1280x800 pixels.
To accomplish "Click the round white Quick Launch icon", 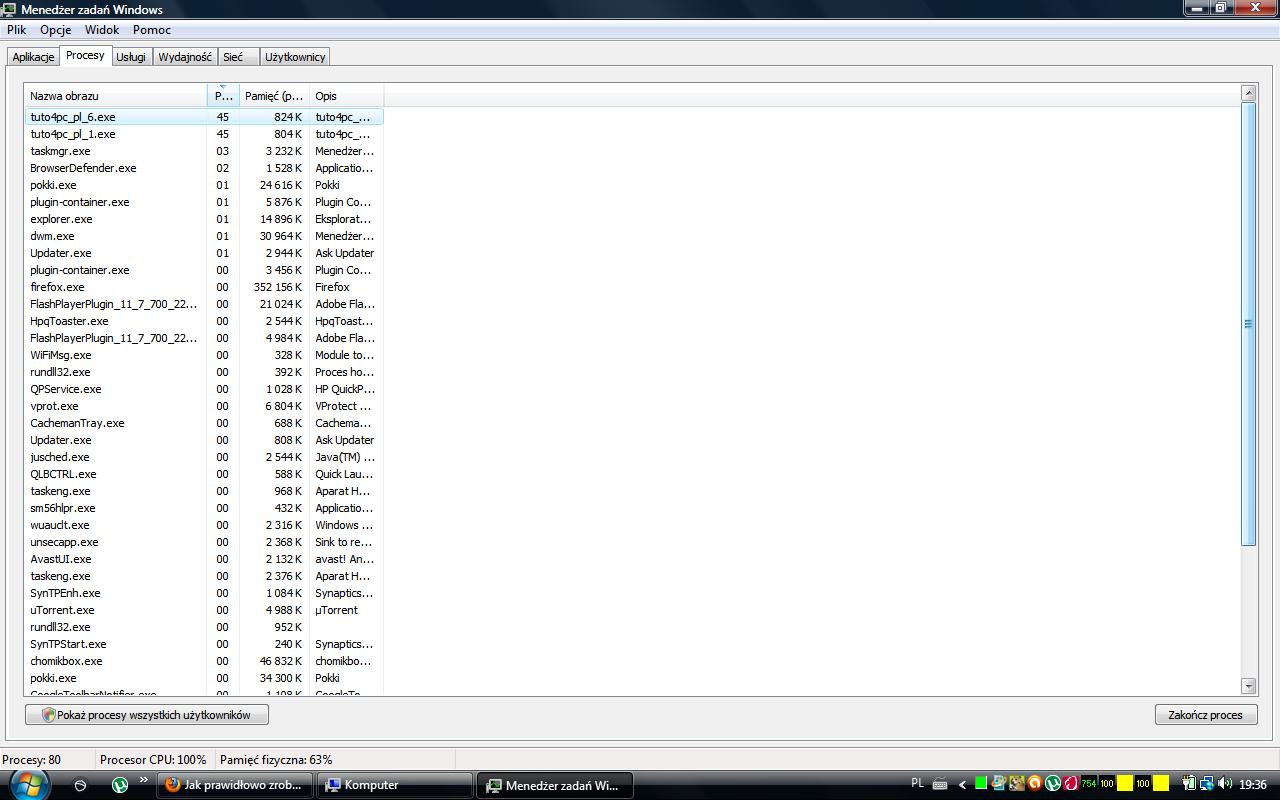I will coord(81,785).
